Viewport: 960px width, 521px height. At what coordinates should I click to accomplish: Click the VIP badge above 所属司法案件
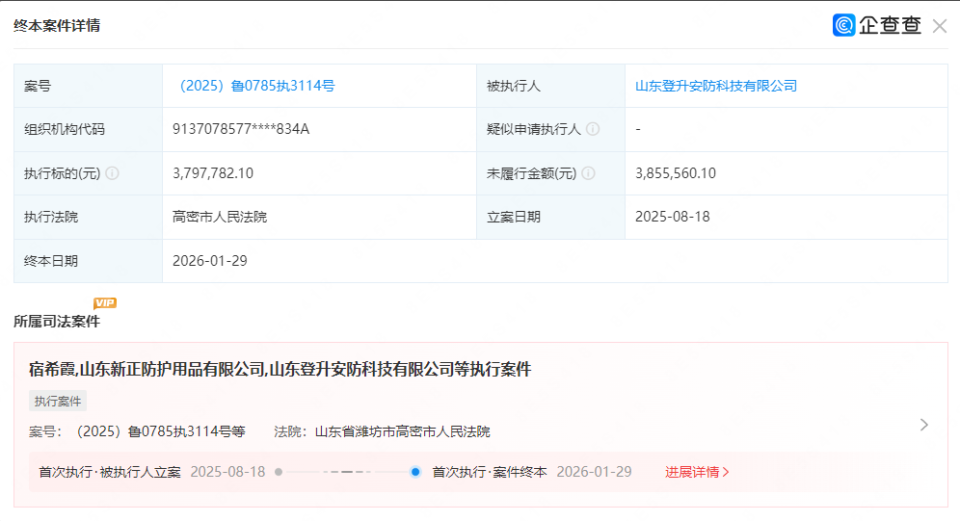pyautogui.click(x=105, y=303)
